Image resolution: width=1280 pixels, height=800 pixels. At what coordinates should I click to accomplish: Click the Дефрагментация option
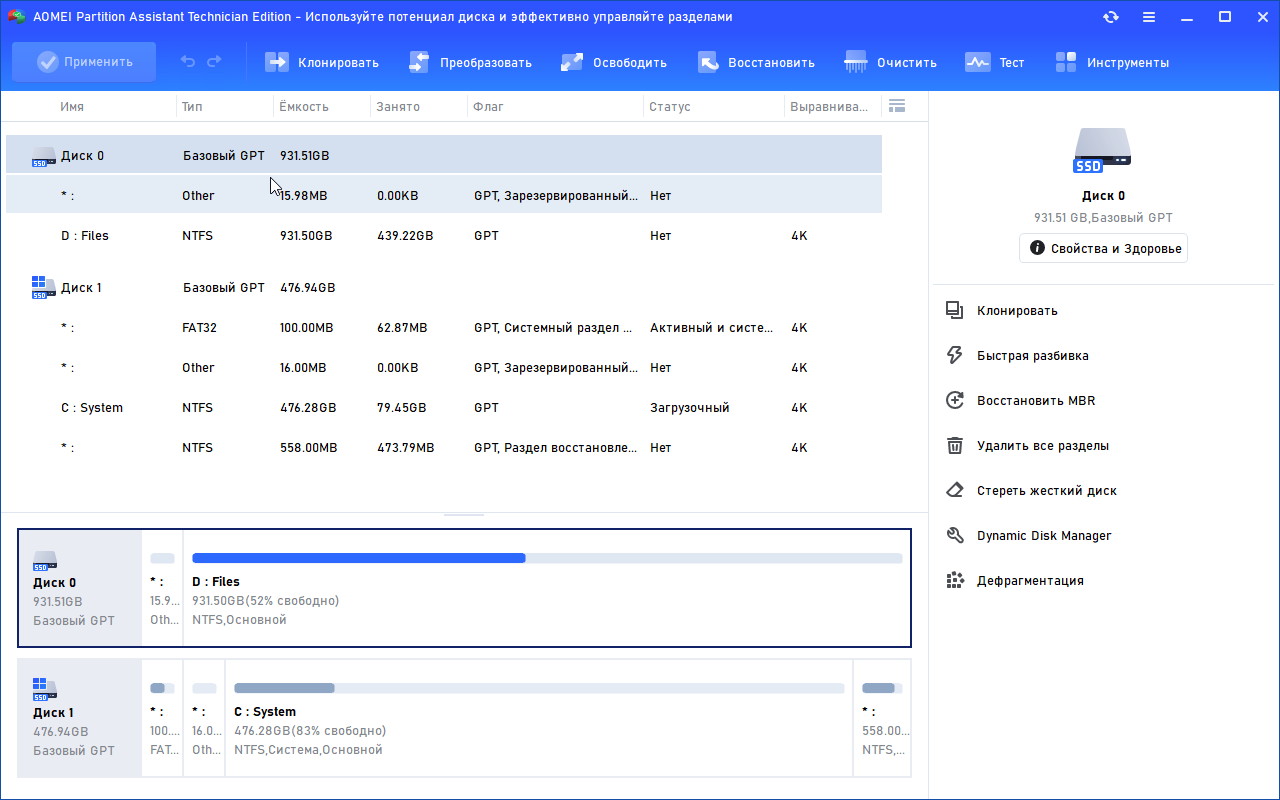point(1030,580)
